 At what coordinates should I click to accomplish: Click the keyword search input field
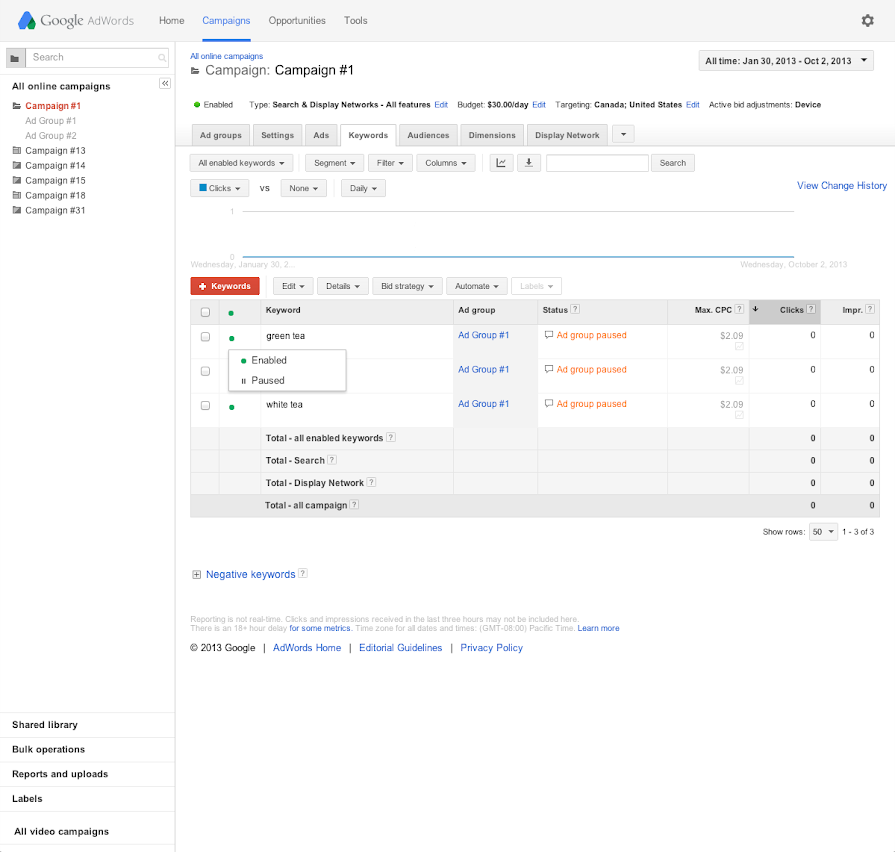[x=597, y=163]
